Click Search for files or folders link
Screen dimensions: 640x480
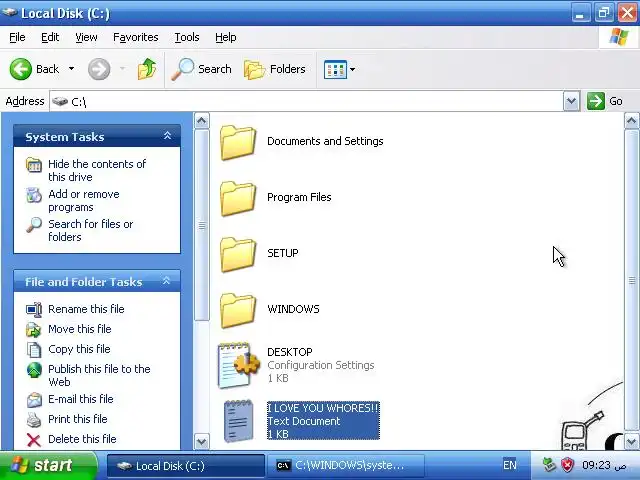(x=91, y=230)
